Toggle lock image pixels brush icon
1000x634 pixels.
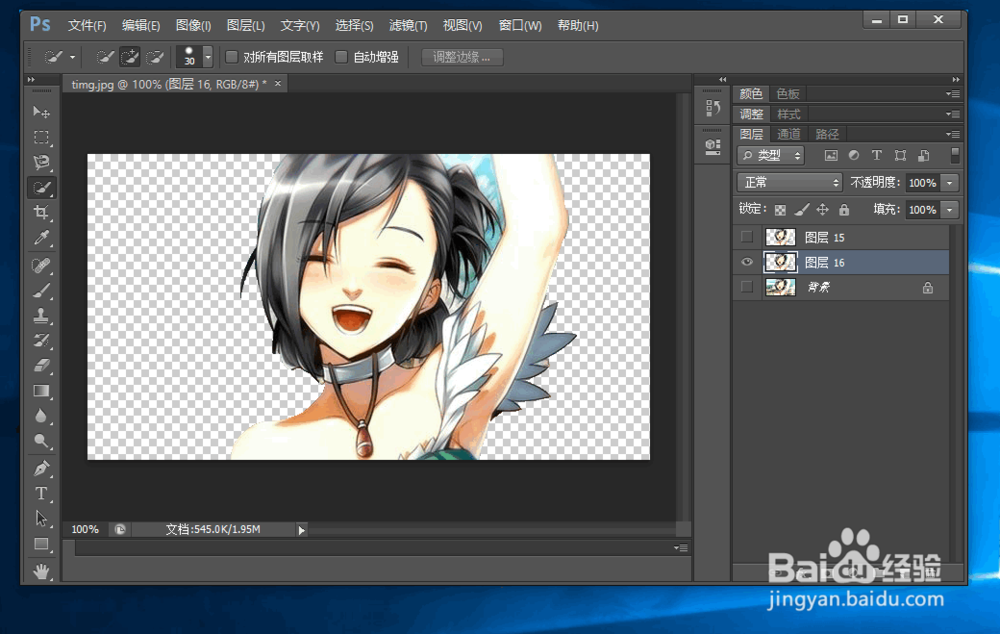click(802, 210)
